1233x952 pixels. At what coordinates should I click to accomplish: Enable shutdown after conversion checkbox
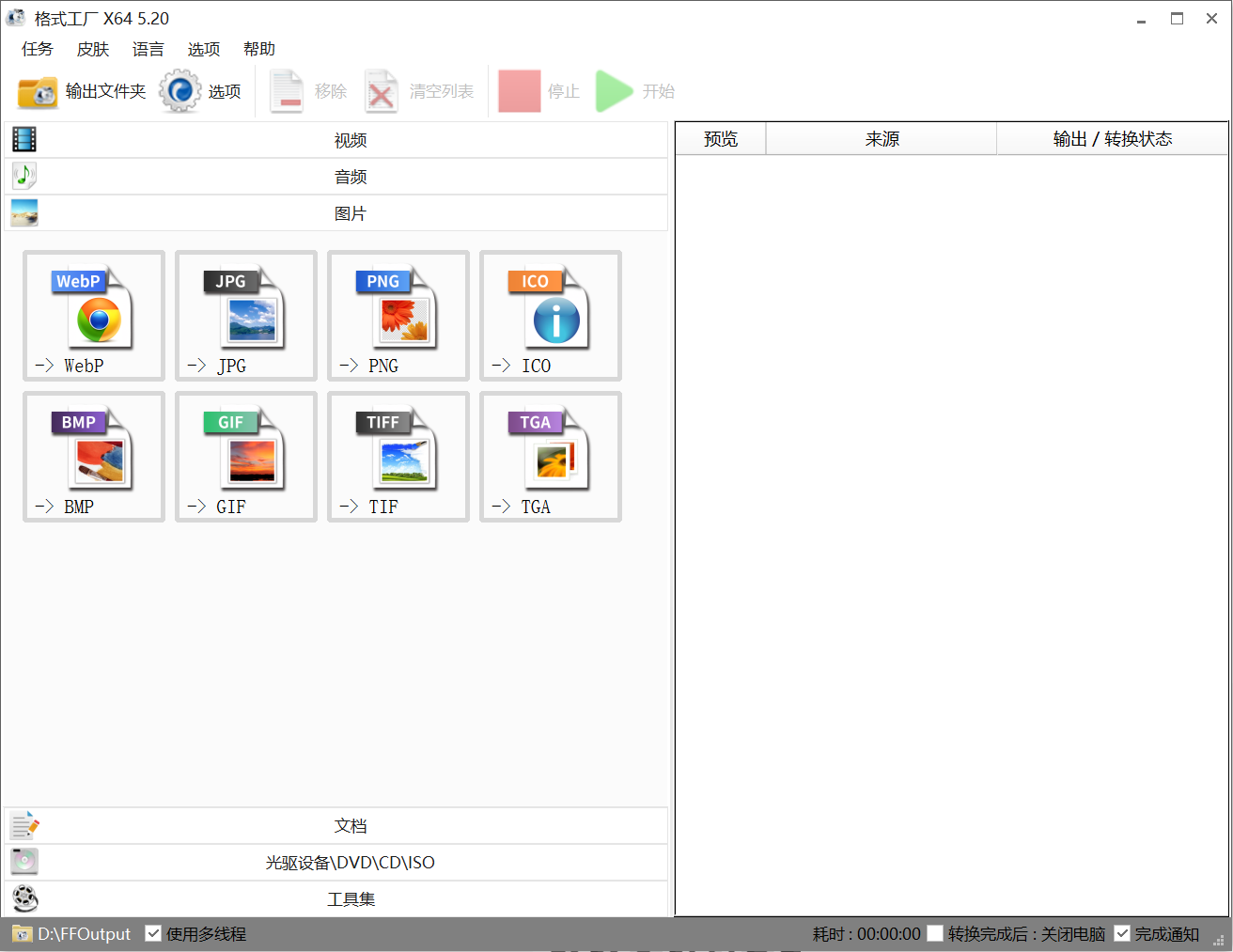coord(935,933)
